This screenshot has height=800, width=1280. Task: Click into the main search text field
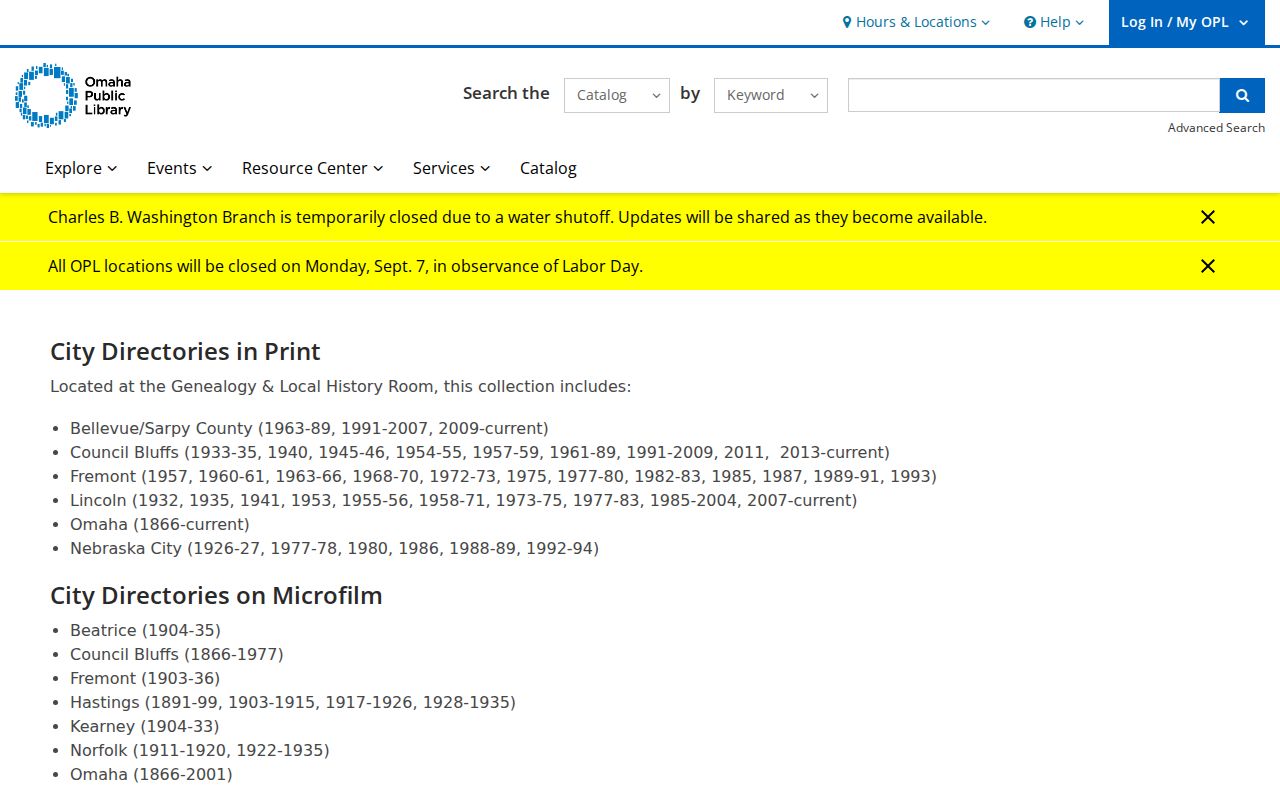pyautogui.click(x=1034, y=95)
